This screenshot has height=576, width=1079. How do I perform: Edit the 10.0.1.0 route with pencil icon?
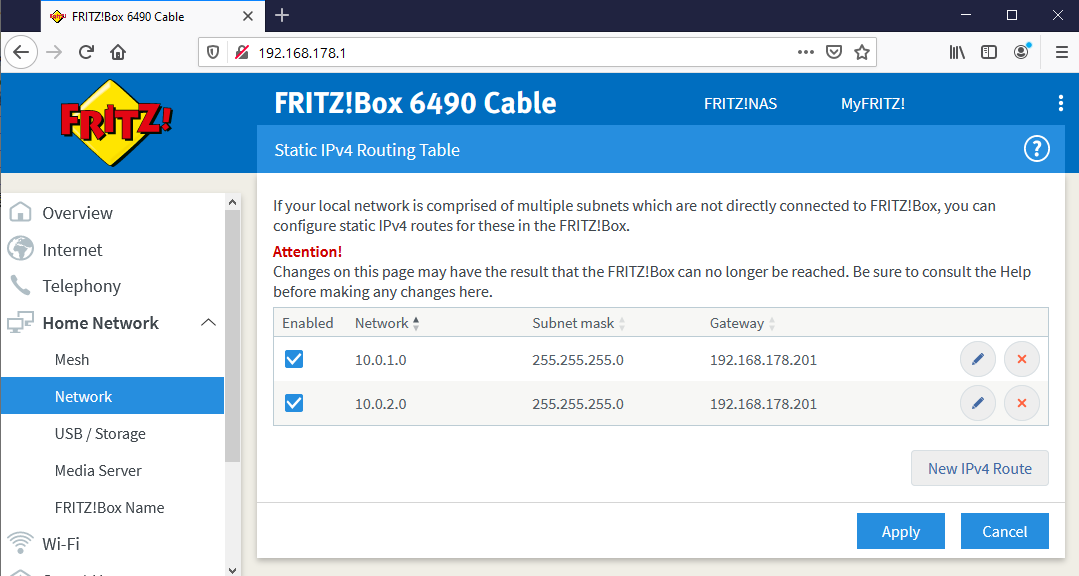click(977, 359)
